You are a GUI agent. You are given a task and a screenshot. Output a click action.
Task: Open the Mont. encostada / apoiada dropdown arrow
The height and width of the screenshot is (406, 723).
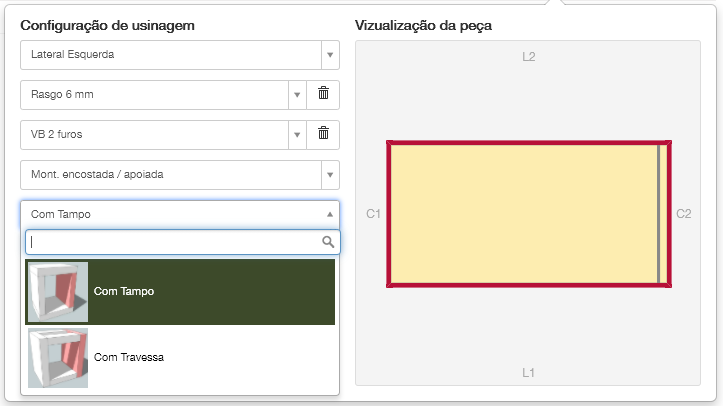click(x=329, y=174)
